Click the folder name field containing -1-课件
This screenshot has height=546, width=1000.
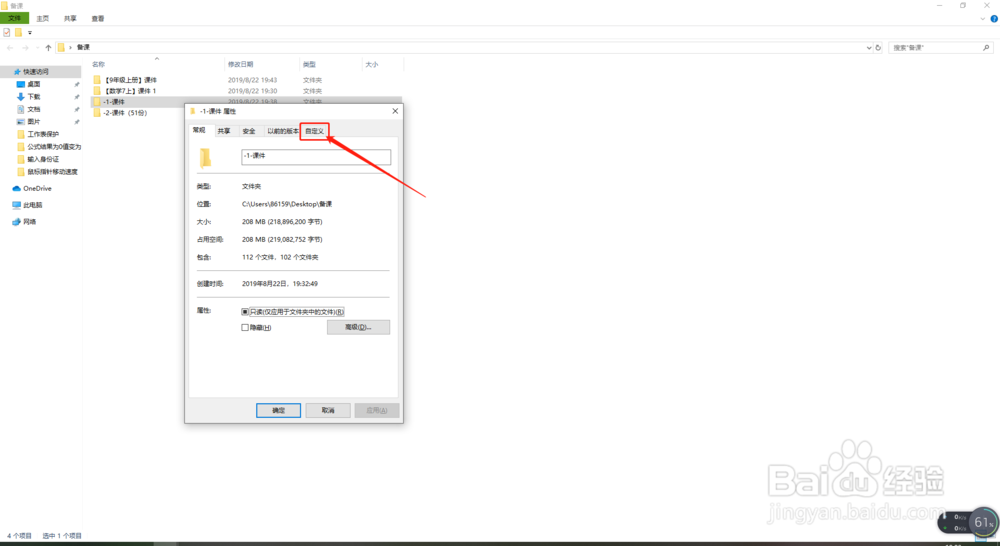pos(316,156)
